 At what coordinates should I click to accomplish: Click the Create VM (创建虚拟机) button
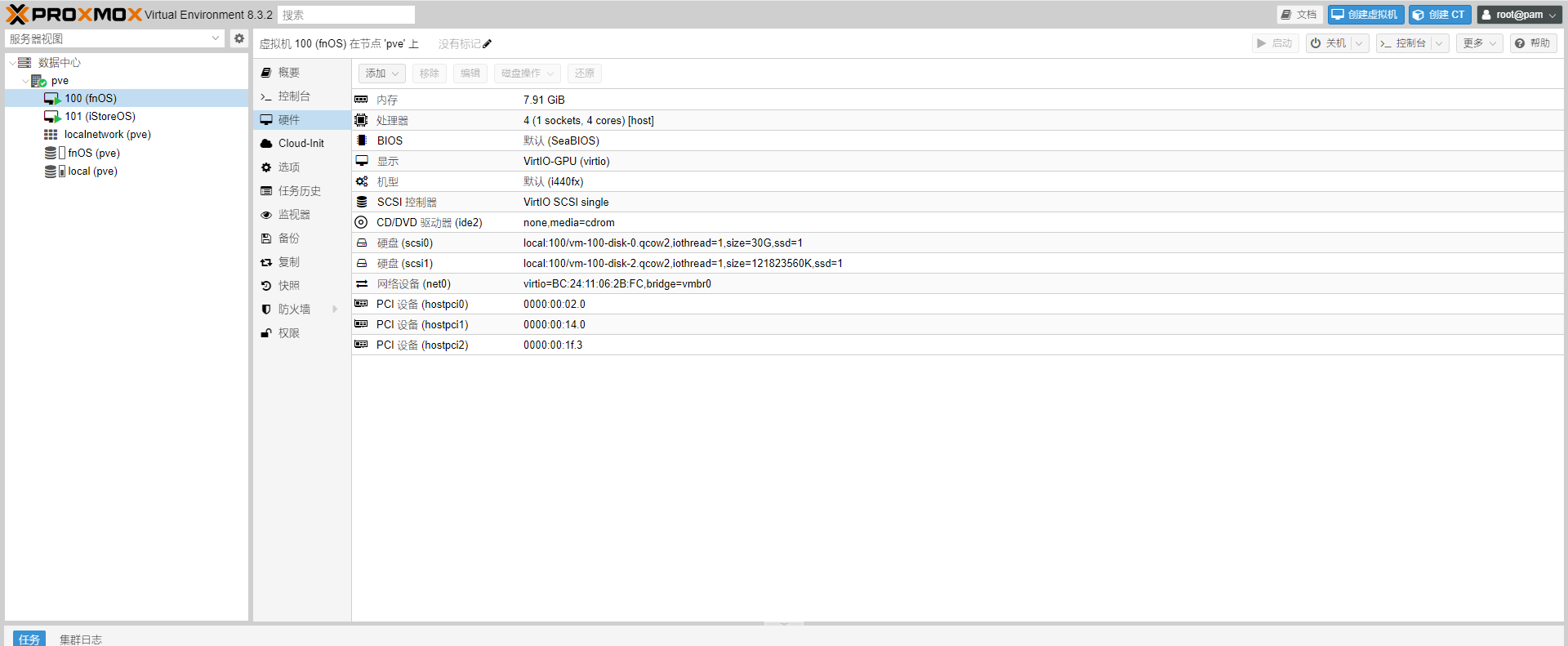click(1366, 15)
